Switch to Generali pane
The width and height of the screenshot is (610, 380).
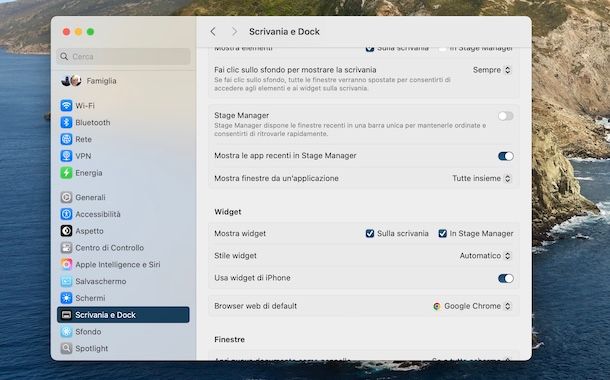pos(123,197)
